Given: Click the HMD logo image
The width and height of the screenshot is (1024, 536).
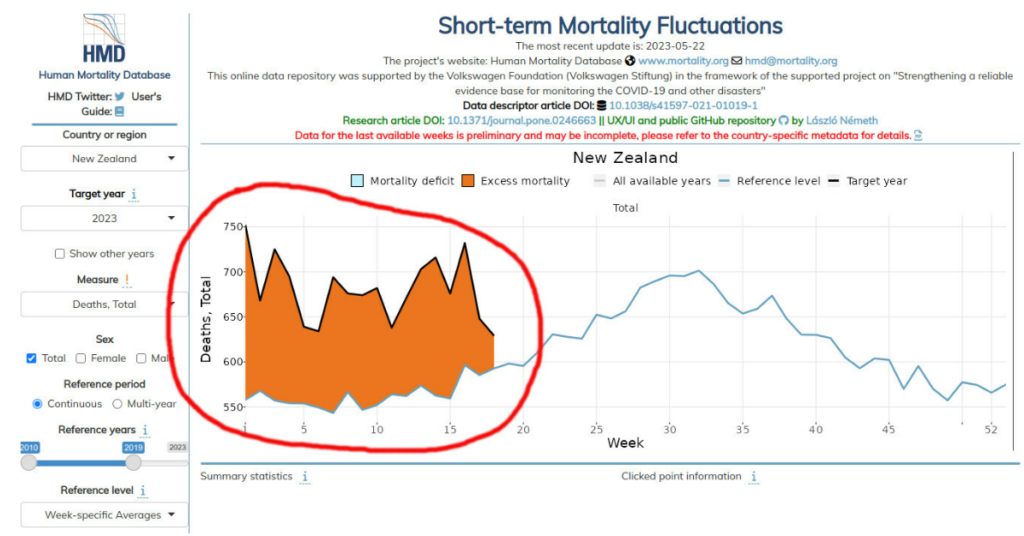Looking at the screenshot, I should (104, 37).
